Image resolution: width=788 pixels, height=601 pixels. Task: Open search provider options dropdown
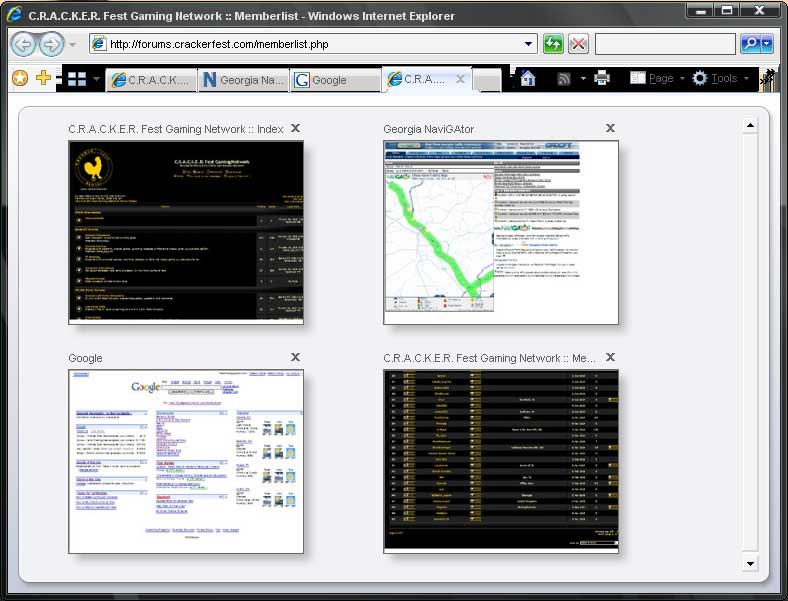(767, 44)
